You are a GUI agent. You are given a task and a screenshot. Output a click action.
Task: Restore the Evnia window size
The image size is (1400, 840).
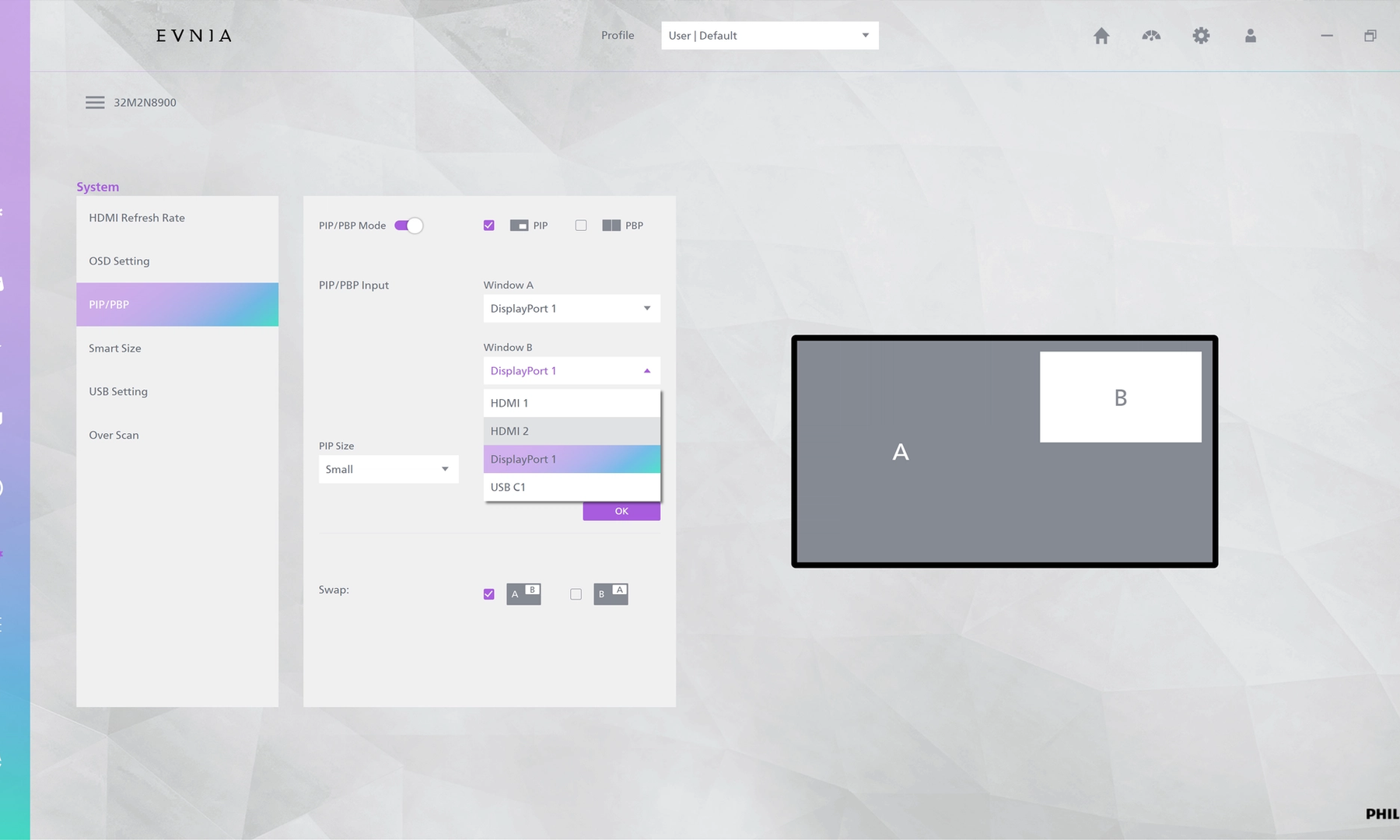point(1370,36)
